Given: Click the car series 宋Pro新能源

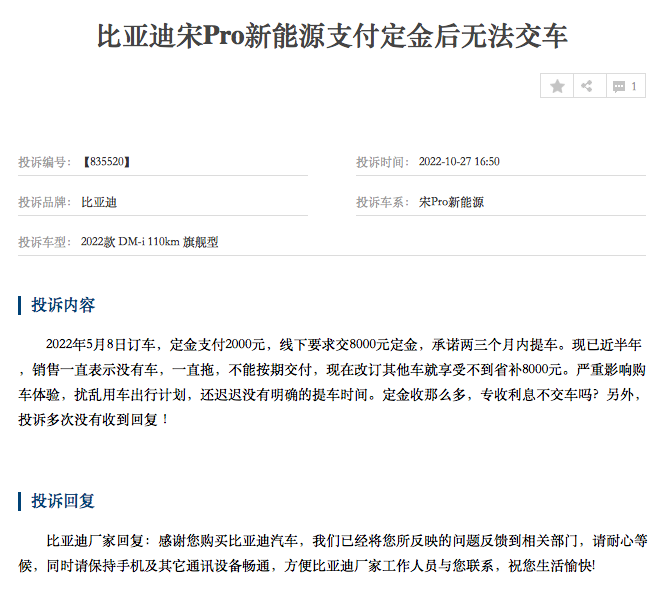Looking at the screenshot, I should pyautogui.click(x=451, y=202).
